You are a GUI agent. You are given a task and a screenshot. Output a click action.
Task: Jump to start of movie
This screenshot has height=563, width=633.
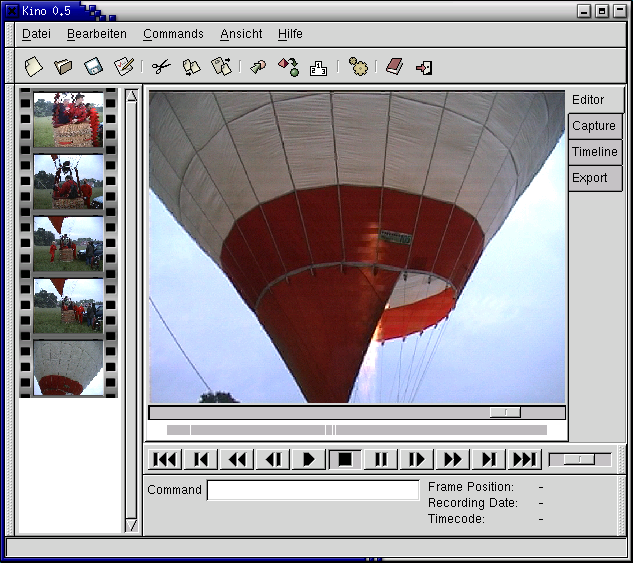coord(165,459)
